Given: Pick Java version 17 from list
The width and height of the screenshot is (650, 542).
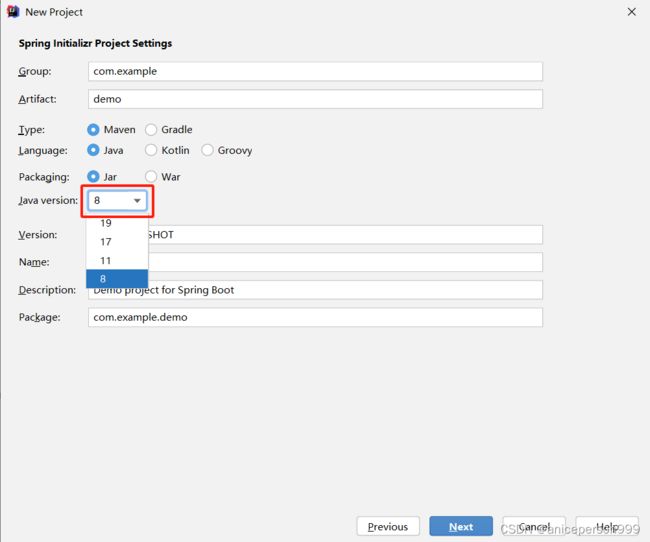Looking at the screenshot, I should [117, 242].
